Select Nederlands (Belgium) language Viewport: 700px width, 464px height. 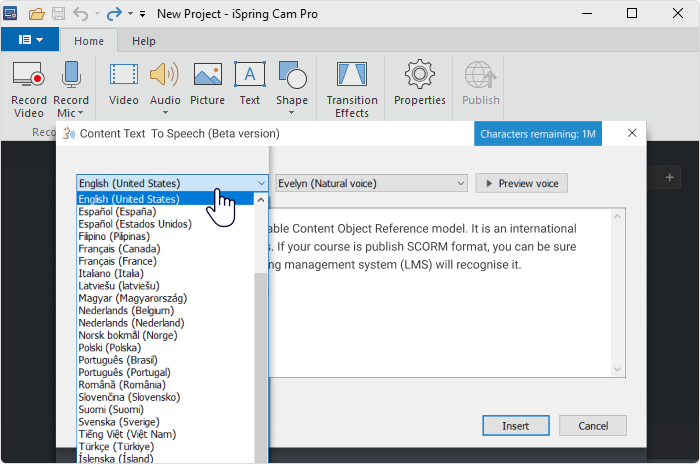point(165,310)
